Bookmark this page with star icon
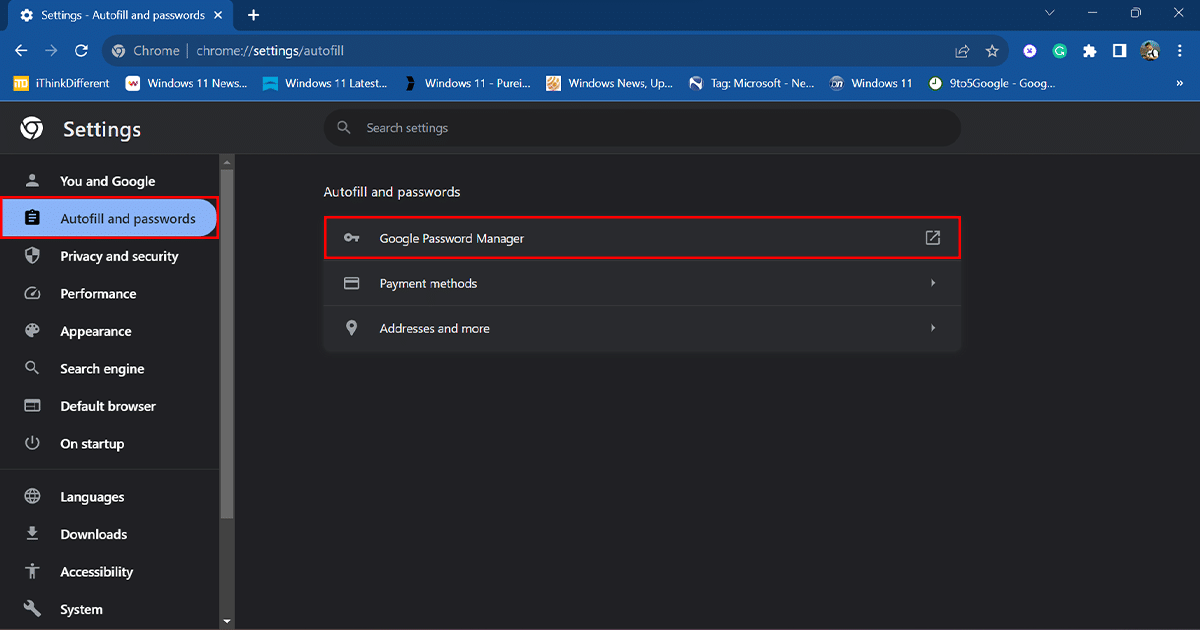 click(x=992, y=51)
